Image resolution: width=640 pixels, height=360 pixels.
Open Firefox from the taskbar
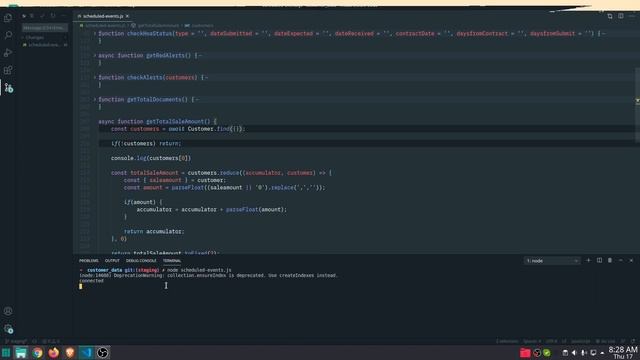(53, 353)
